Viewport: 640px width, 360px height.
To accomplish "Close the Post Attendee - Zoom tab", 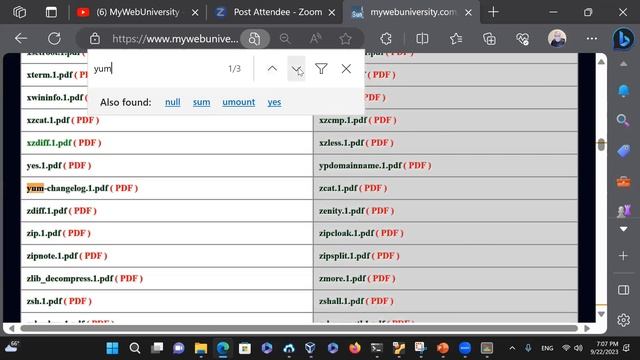I will click(332, 13).
